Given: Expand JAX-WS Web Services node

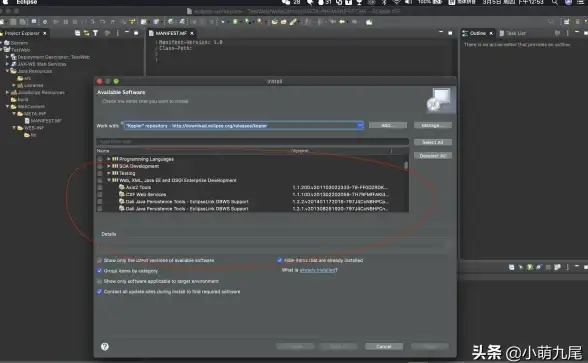Looking at the screenshot, I should [7, 64].
